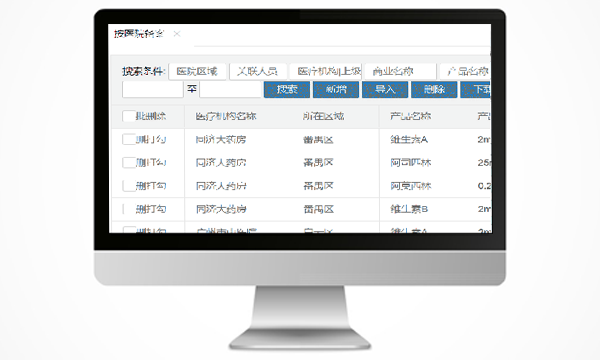Select the 按医院档案 tab
This screenshot has height=360, width=600.
(x=139, y=34)
